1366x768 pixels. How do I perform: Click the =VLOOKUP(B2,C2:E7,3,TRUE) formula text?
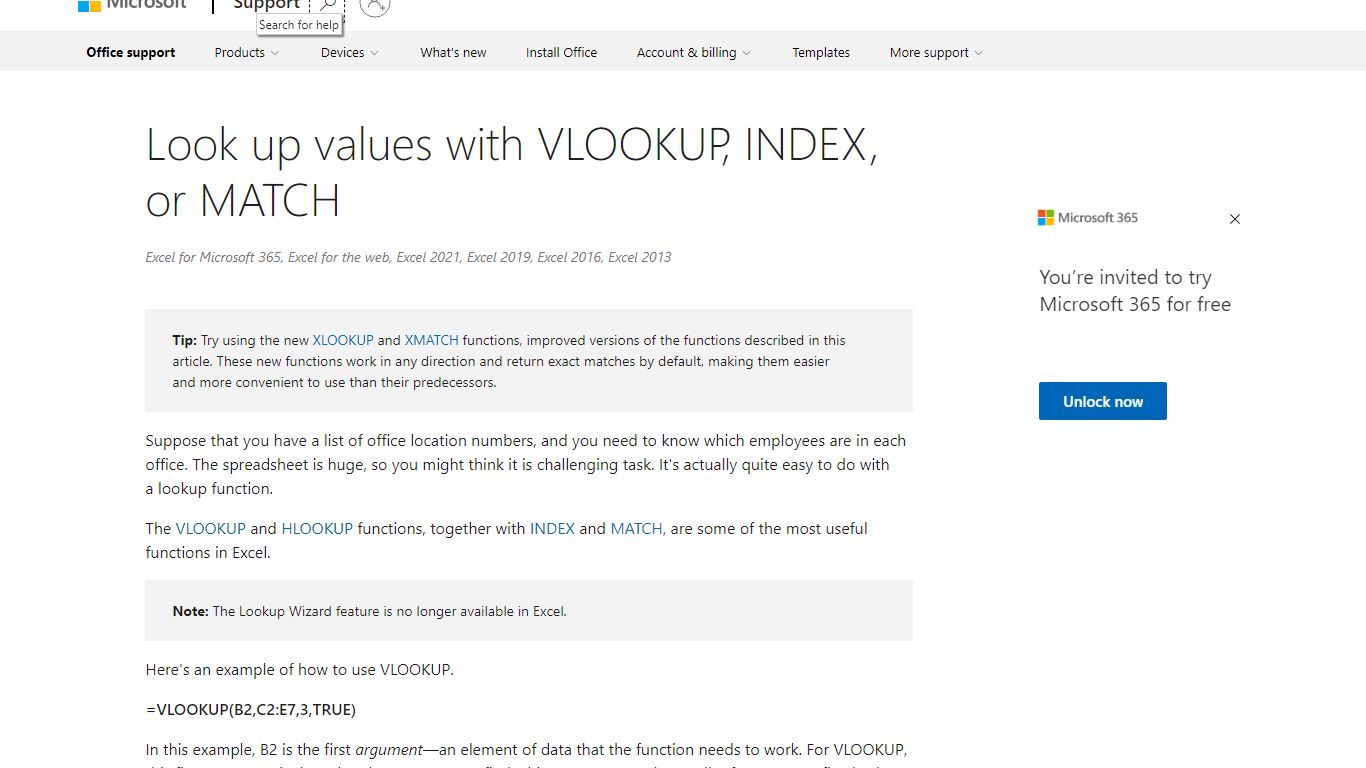coord(251,709)
